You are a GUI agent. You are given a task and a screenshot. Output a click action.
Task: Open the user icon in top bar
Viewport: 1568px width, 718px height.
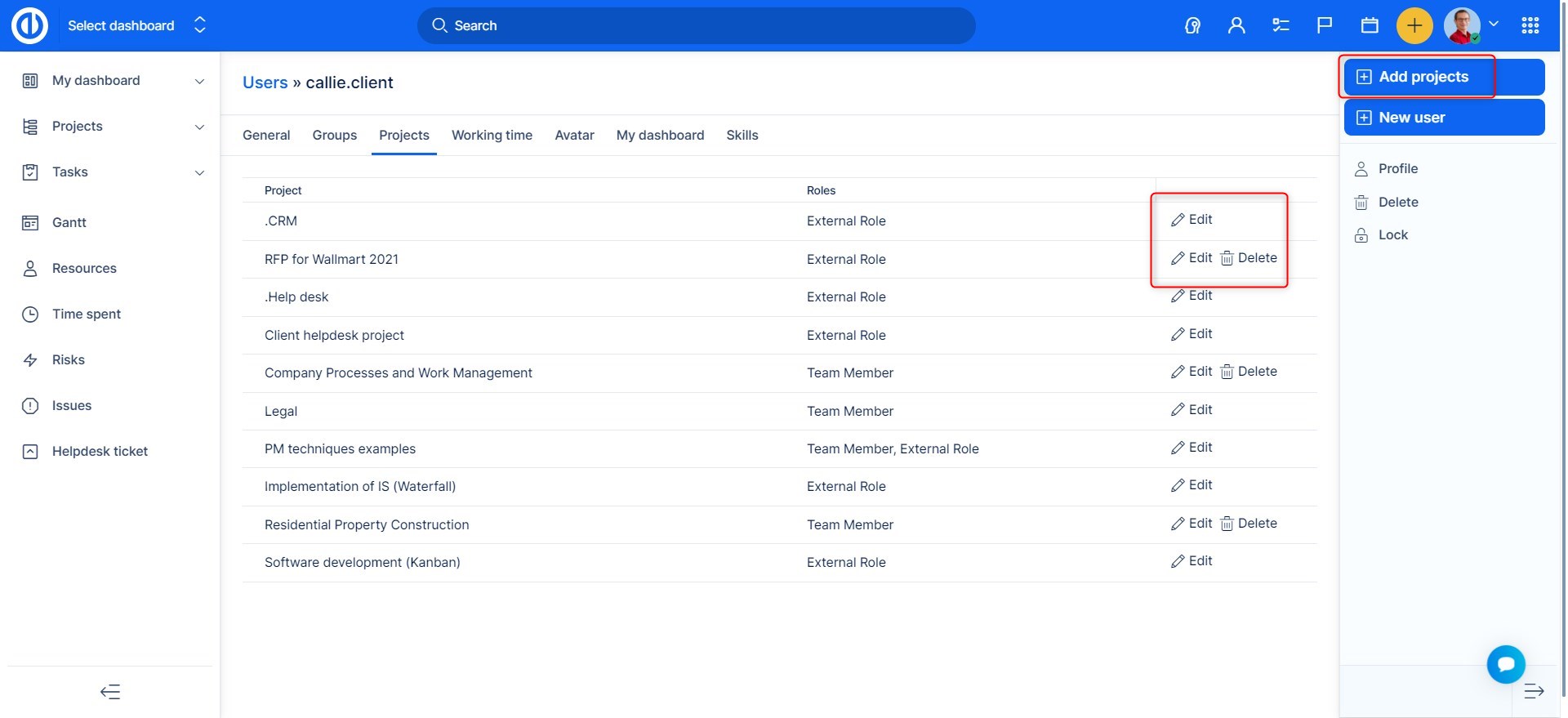click(x=1236, y=26)
